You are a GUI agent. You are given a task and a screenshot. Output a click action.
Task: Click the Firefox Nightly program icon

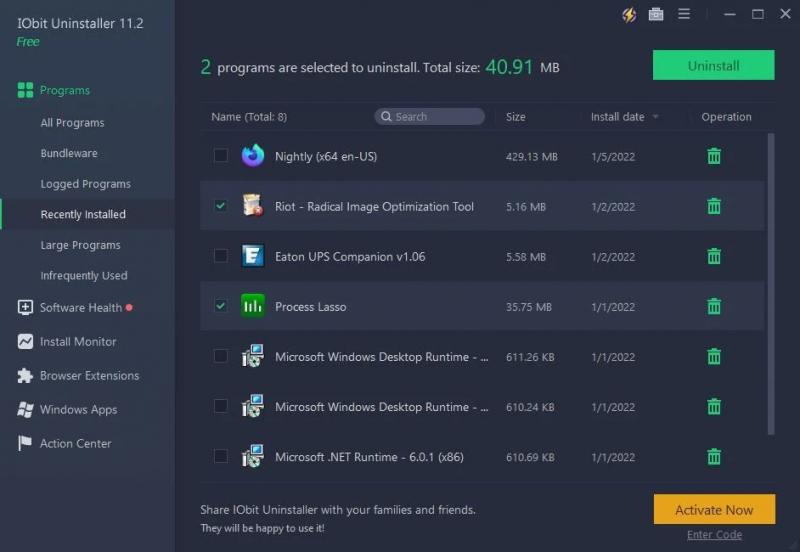(x=253, y=156)
